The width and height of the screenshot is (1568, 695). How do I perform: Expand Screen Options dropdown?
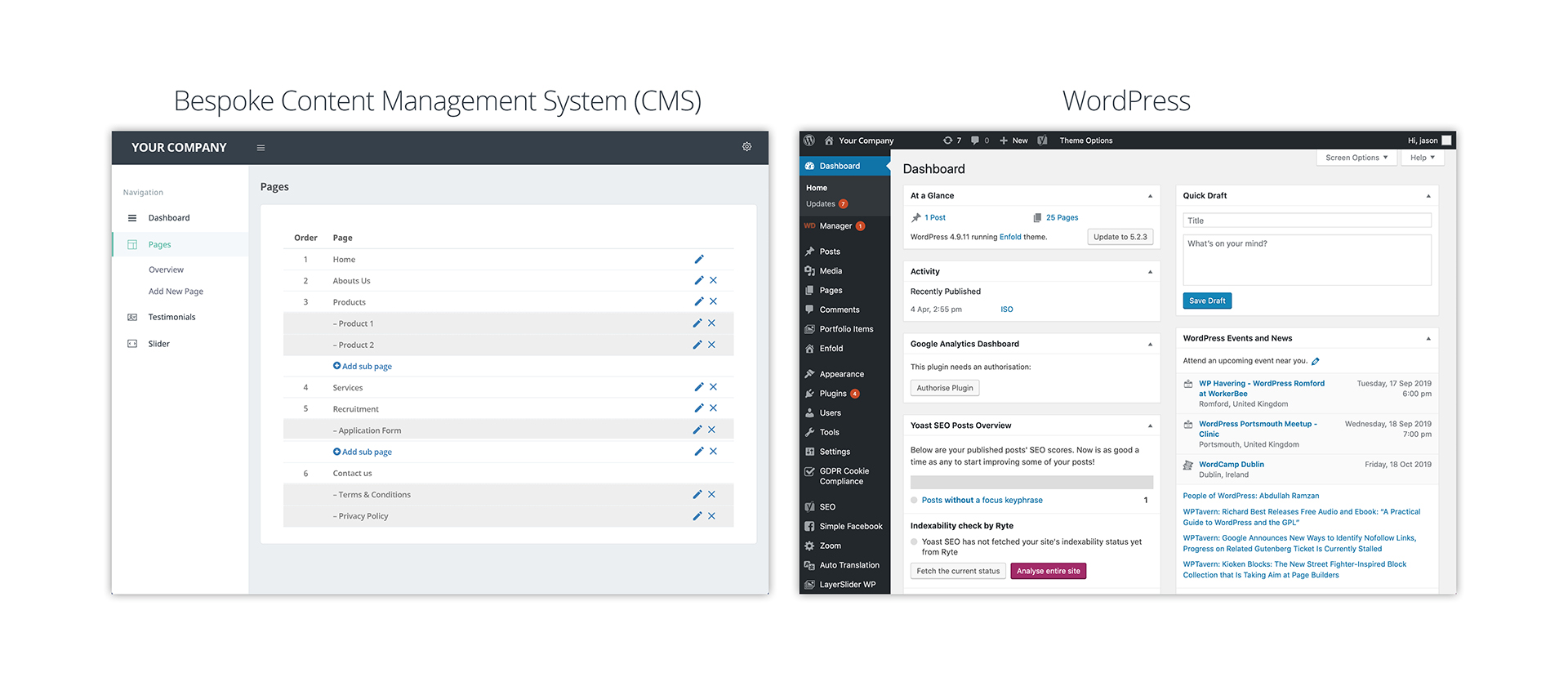pyautogui.click(x=1356, y=158)
